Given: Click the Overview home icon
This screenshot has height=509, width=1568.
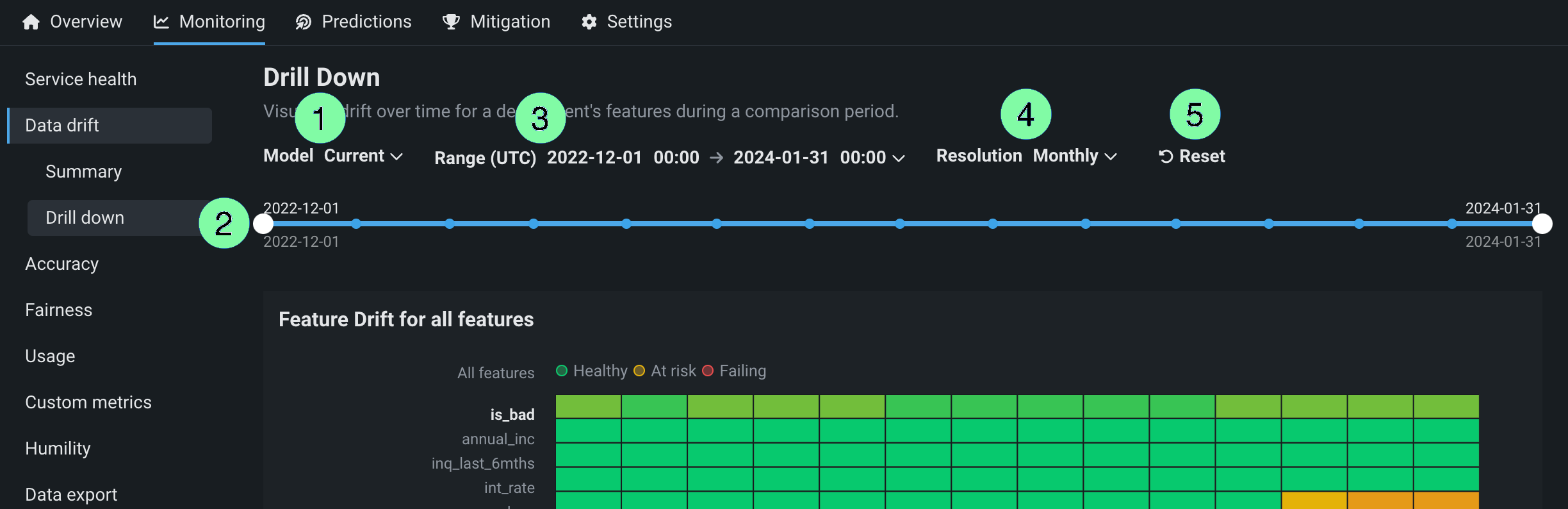Looking at the screenshot, I should click(x=31, y=22).
